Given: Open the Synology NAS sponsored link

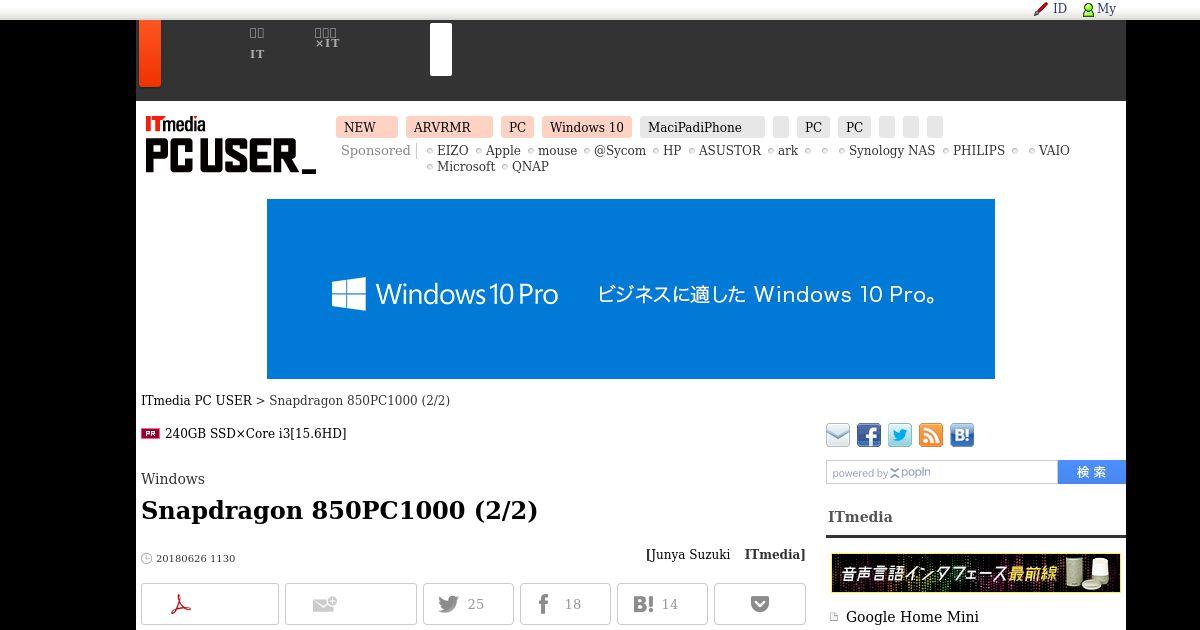Looking at the screenshot, I should tap(892, 150).
